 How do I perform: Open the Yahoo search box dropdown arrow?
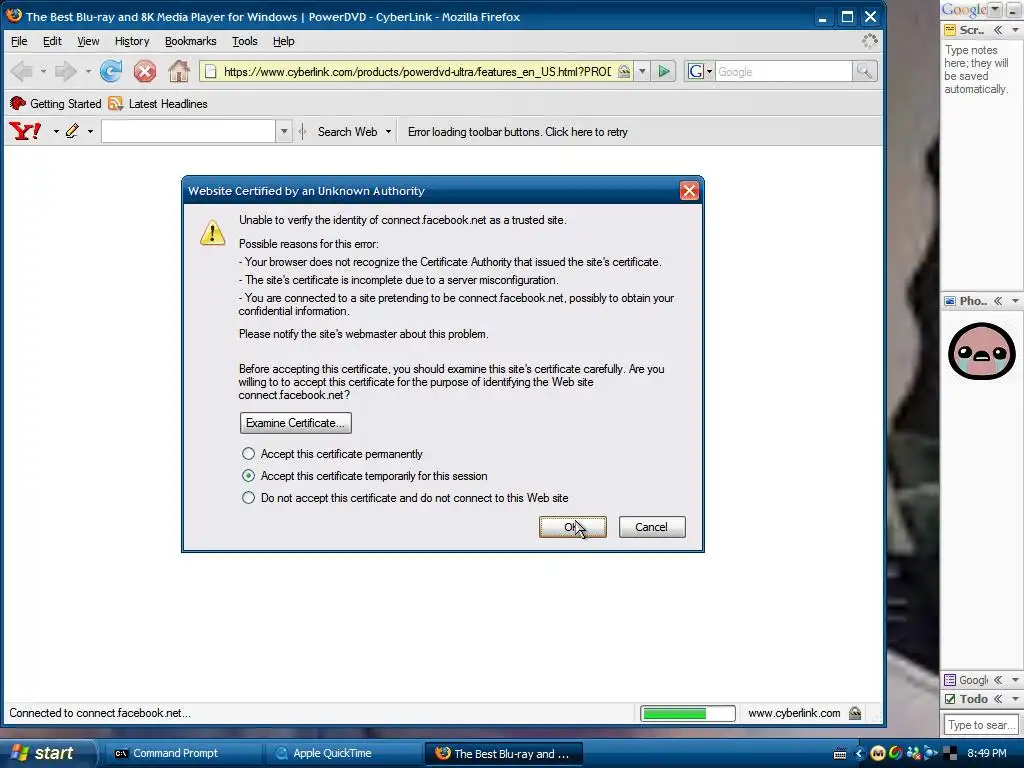284,131
